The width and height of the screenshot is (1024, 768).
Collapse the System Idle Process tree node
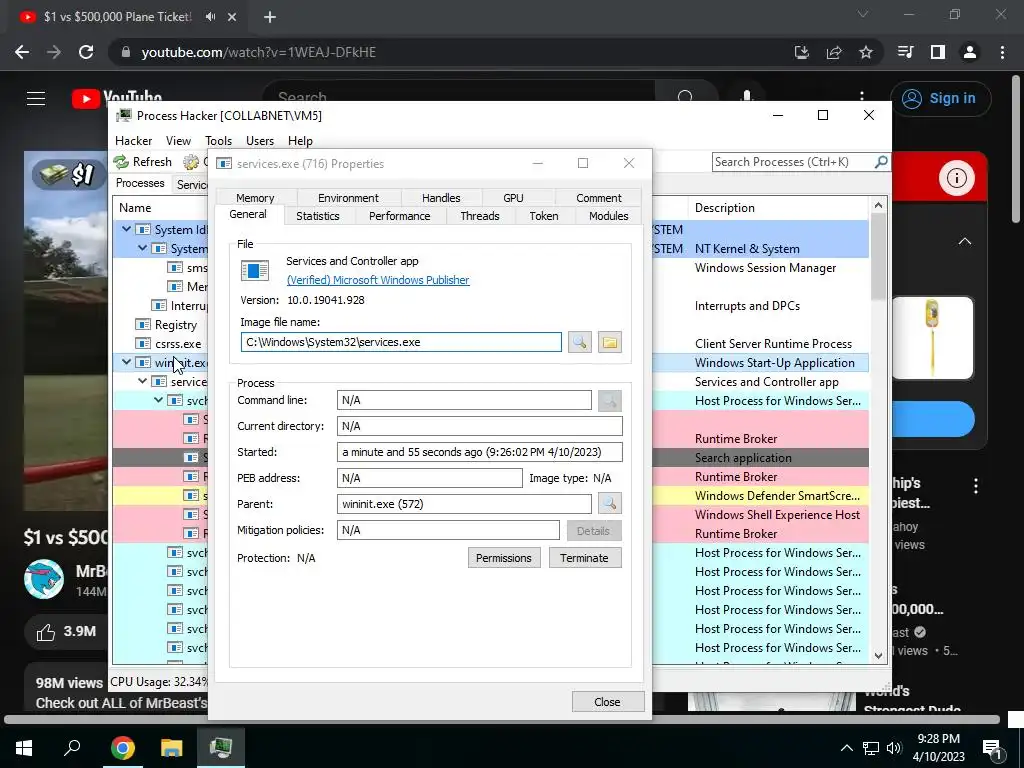pos(126,229)
